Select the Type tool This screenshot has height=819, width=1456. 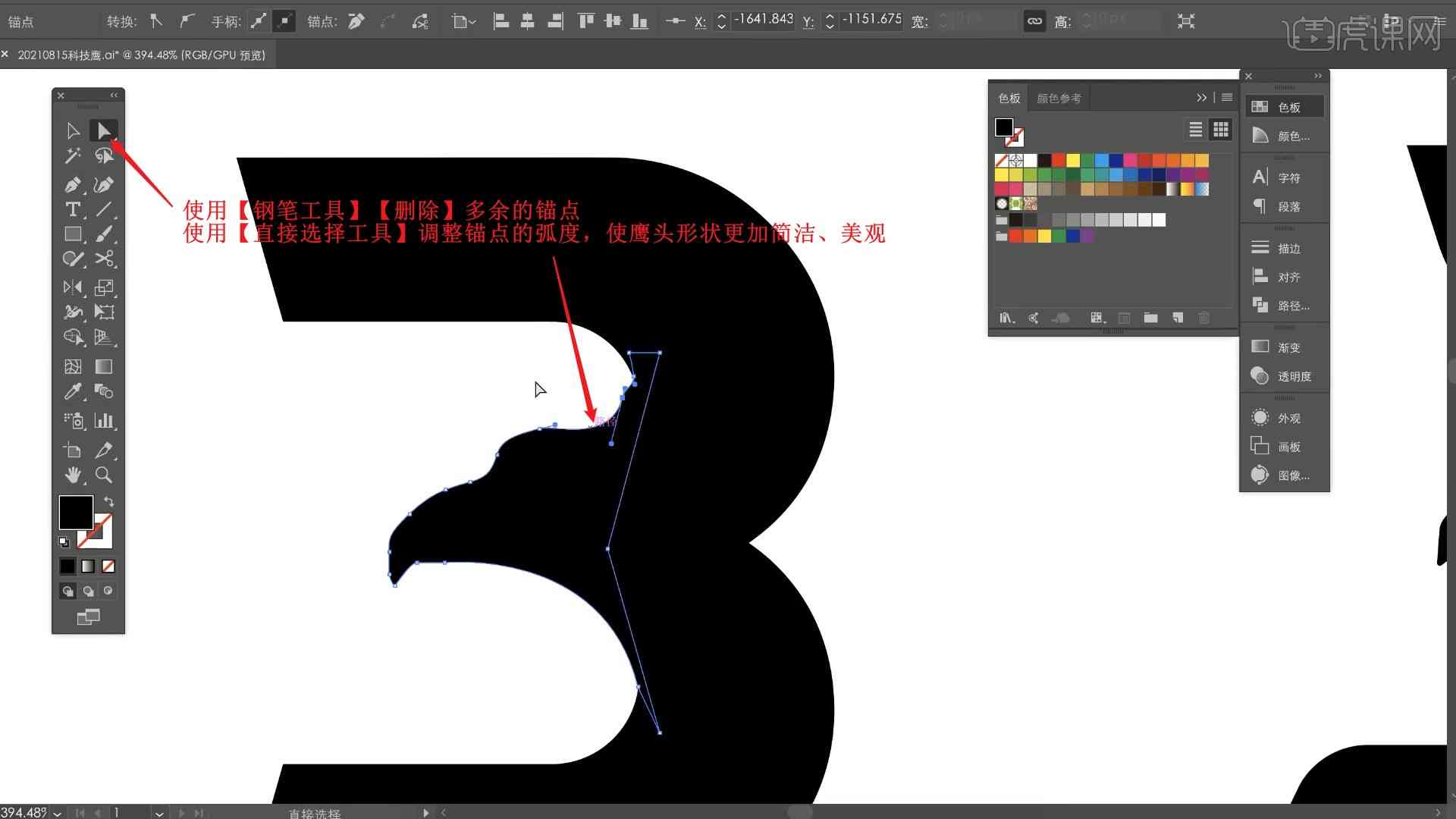(73, 209)
